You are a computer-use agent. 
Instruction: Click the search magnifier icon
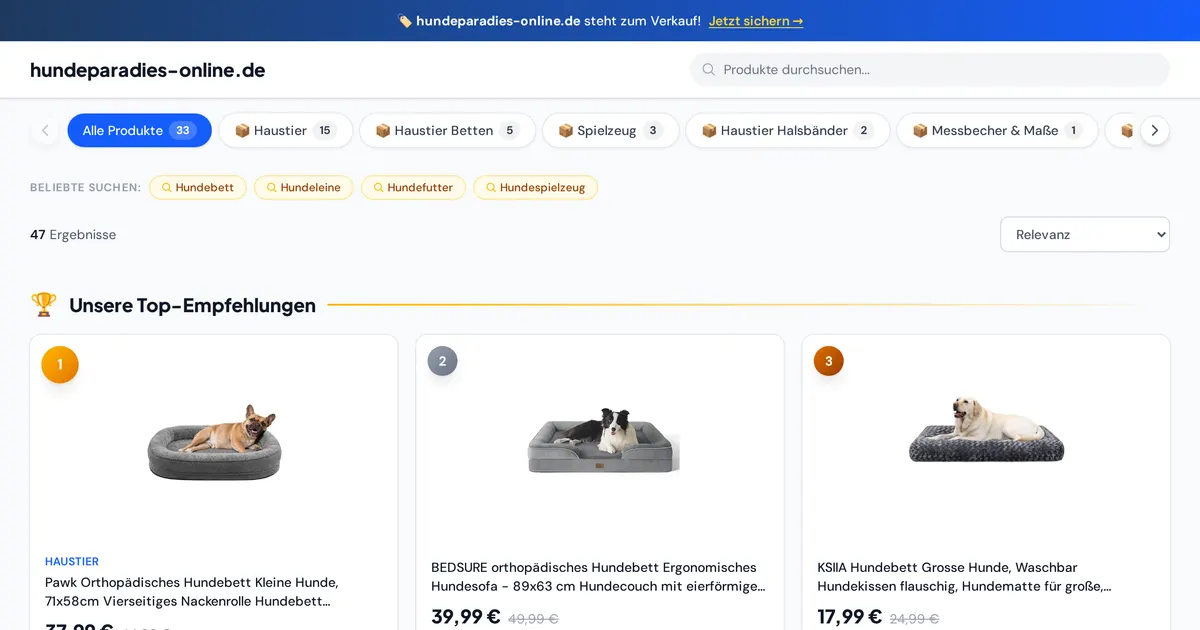[x=709, y=70]
